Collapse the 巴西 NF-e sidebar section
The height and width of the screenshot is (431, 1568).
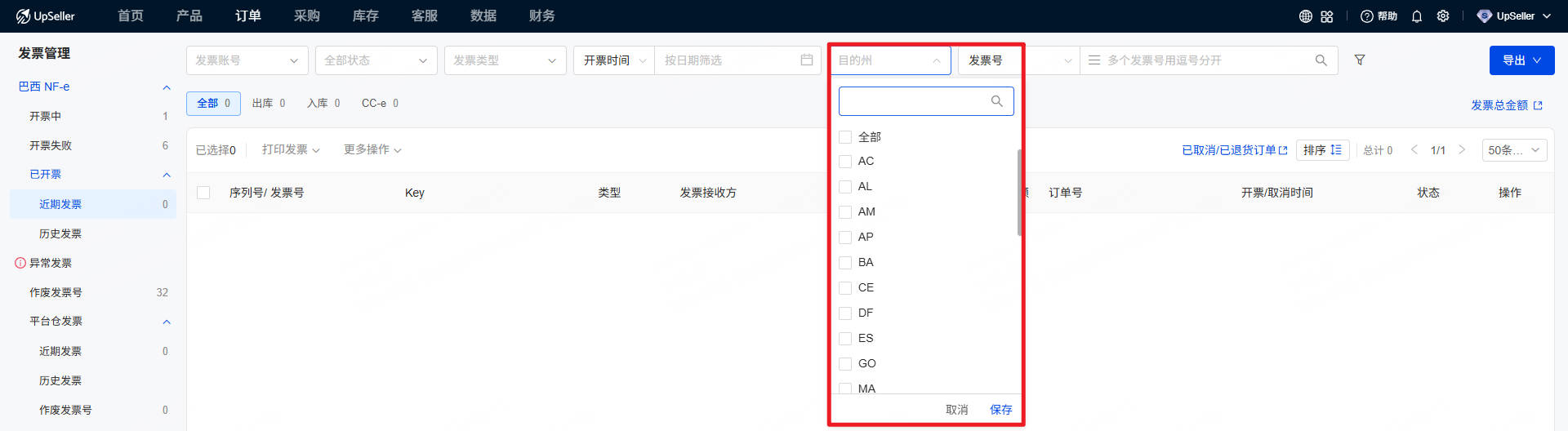(167, 87)
